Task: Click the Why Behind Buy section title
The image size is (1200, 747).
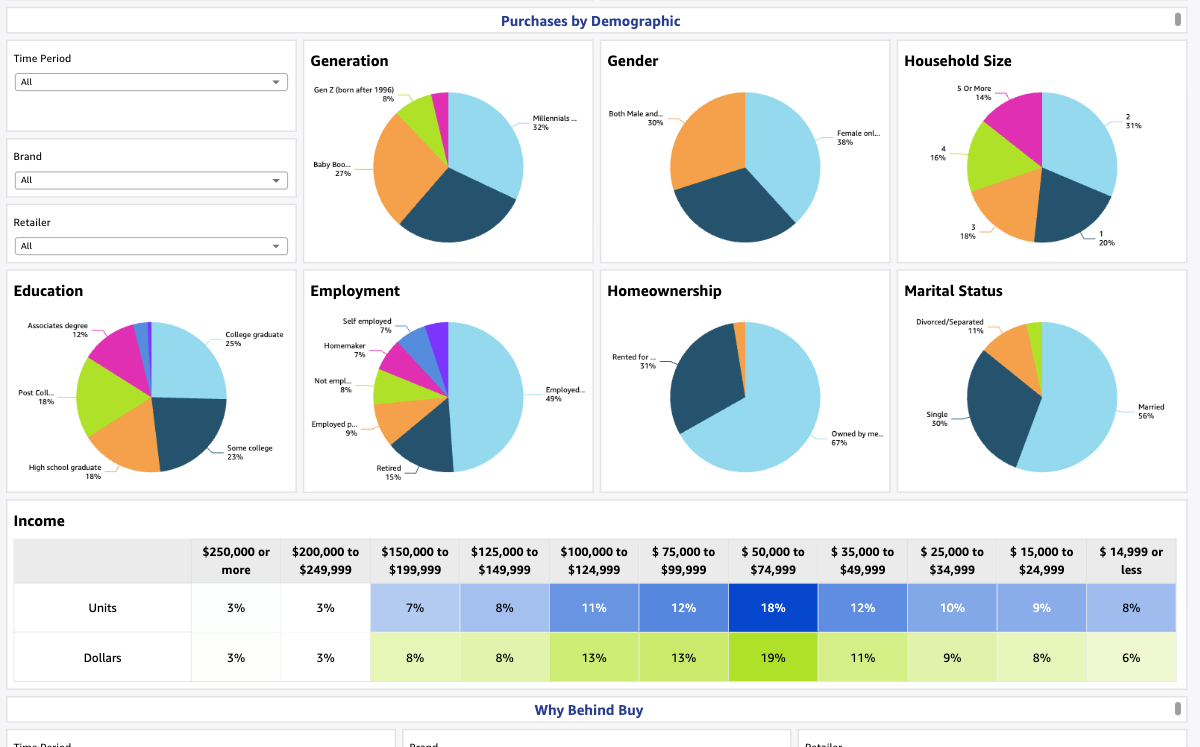Action: 589,710
